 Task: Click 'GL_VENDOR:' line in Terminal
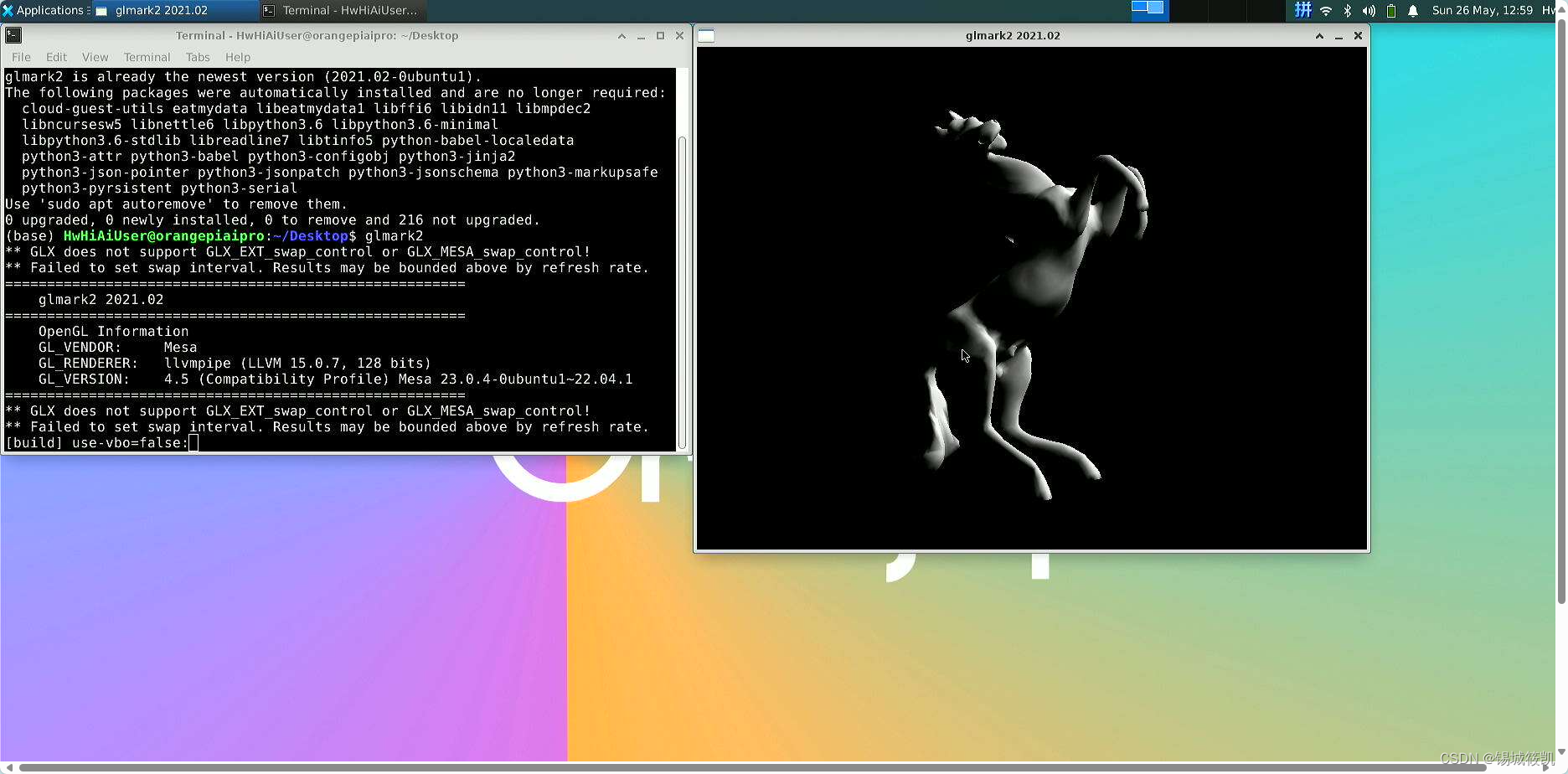[x=117, y=347]
